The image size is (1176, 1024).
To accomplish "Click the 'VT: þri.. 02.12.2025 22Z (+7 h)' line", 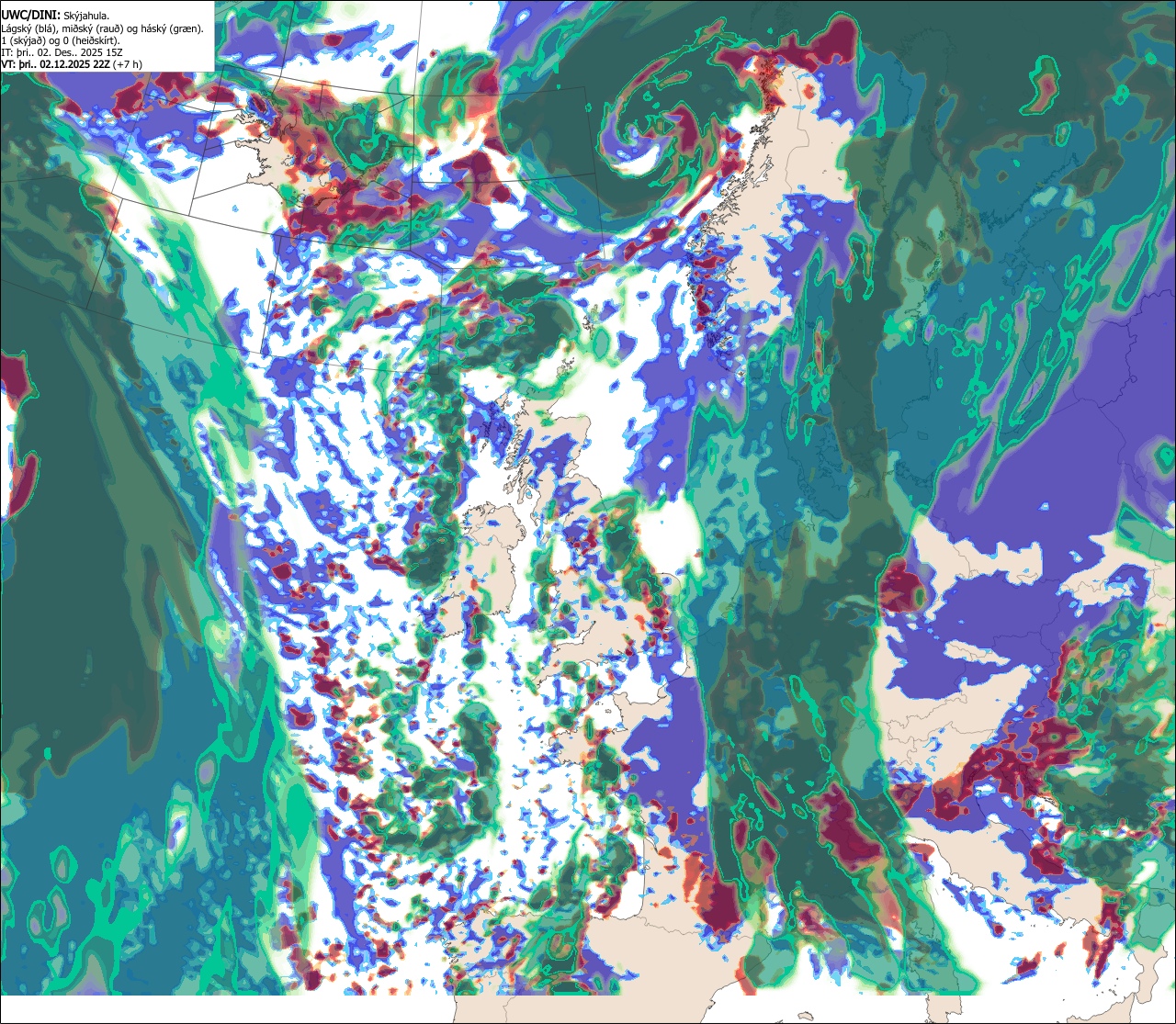I will pos(72,64).
